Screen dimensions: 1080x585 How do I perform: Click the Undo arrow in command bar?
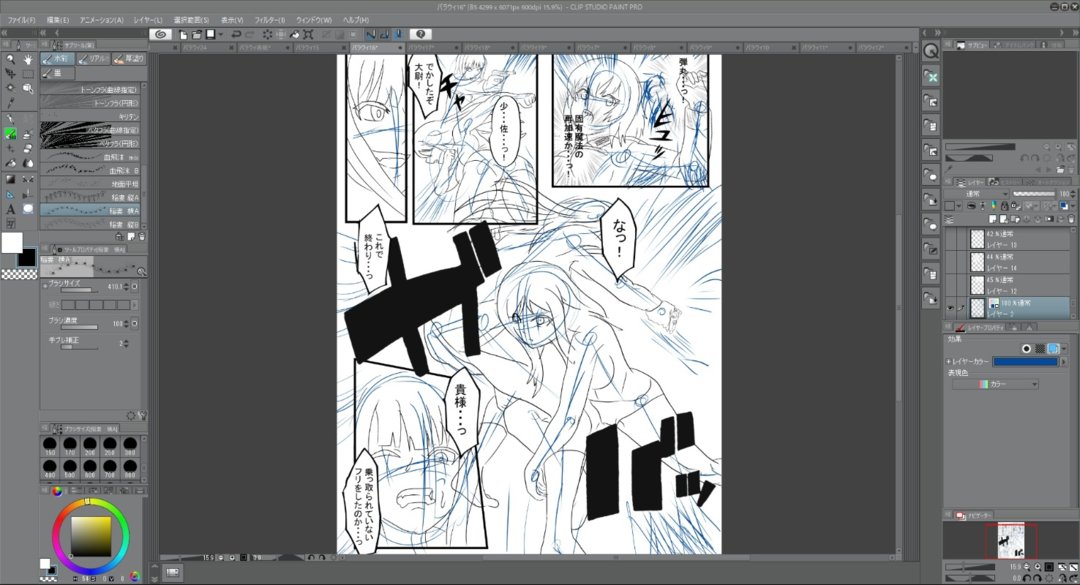pyautogui.click(x=236, y=34)
